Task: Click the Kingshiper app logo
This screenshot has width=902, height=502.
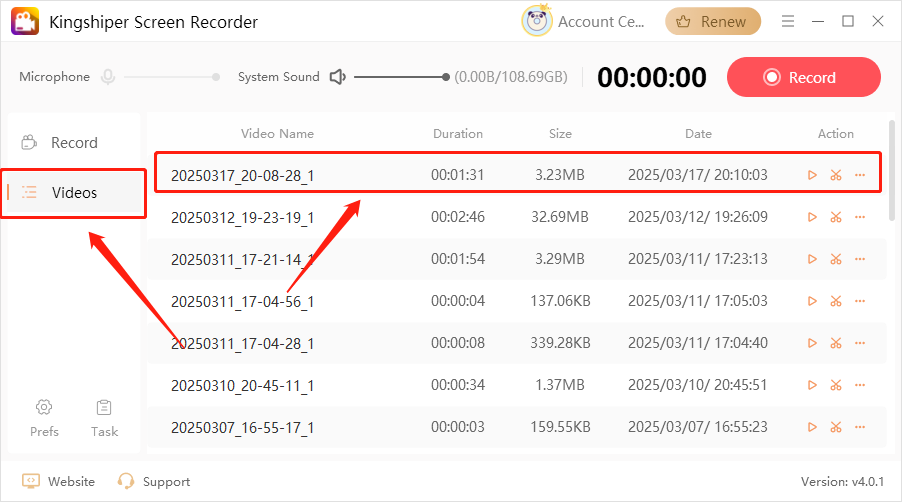Action: point(25,21)
